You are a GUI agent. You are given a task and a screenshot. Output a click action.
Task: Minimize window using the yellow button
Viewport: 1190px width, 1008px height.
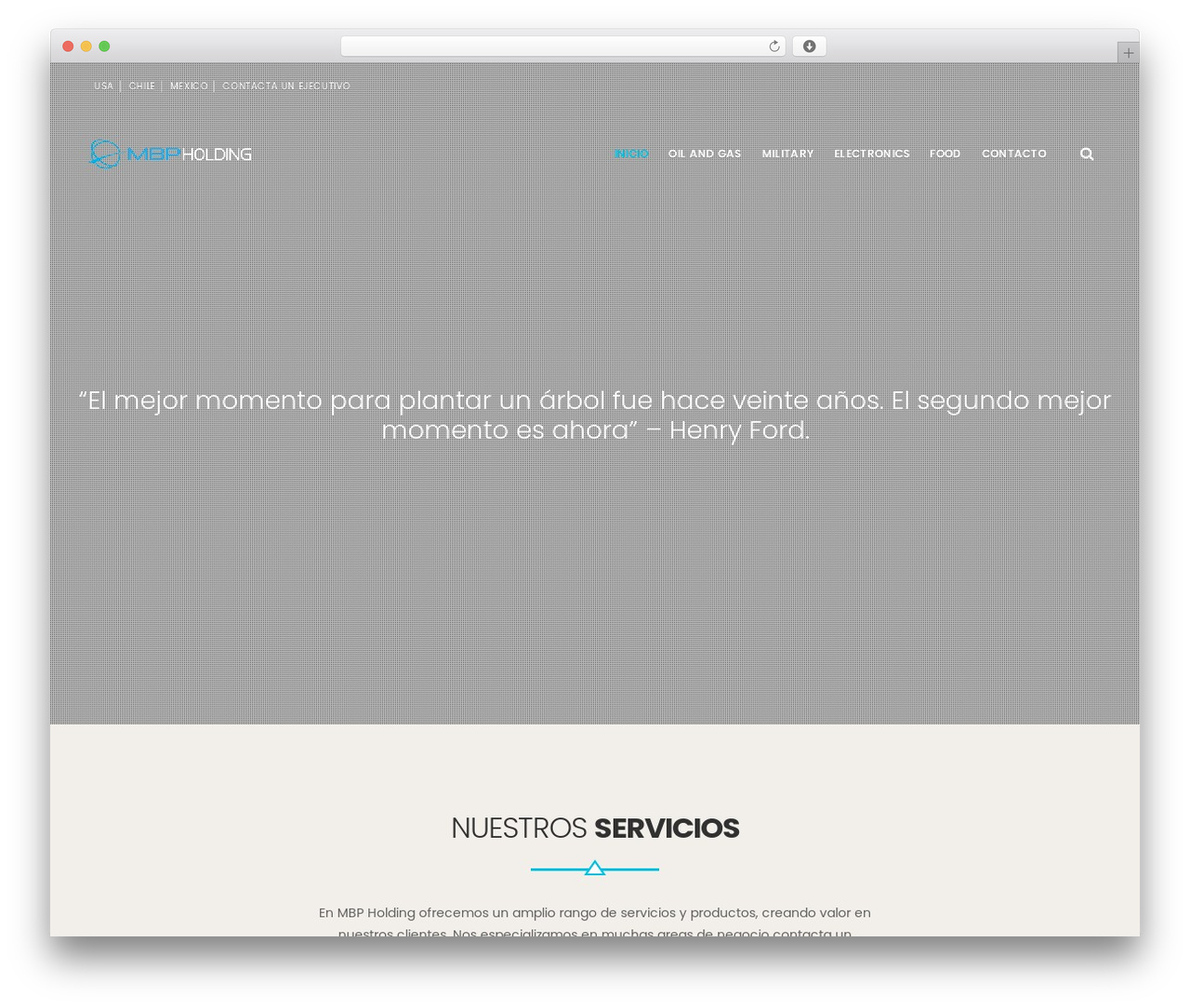[86, 46]
